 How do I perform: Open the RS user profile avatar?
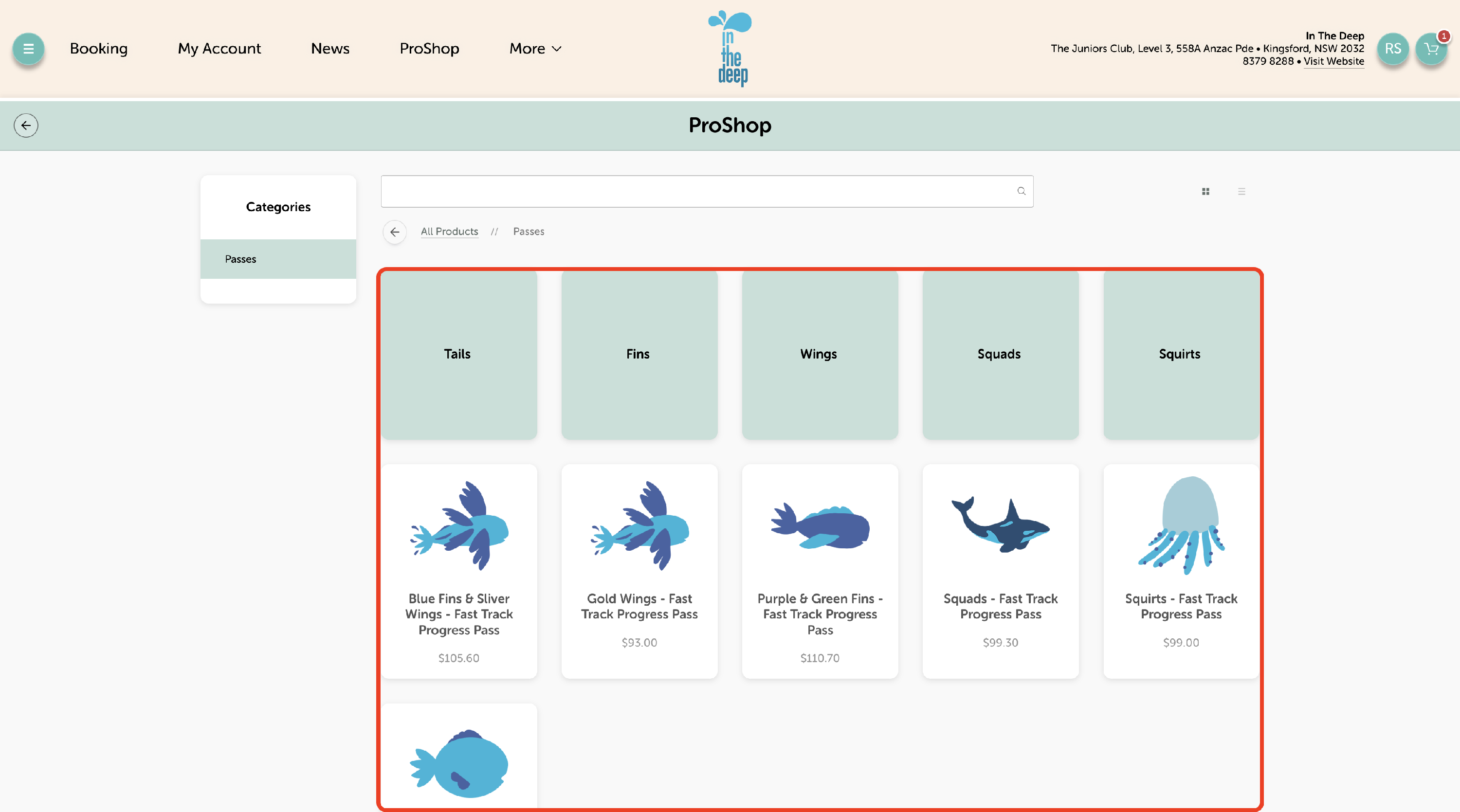pyautogui.click(x=1392, y=49)
